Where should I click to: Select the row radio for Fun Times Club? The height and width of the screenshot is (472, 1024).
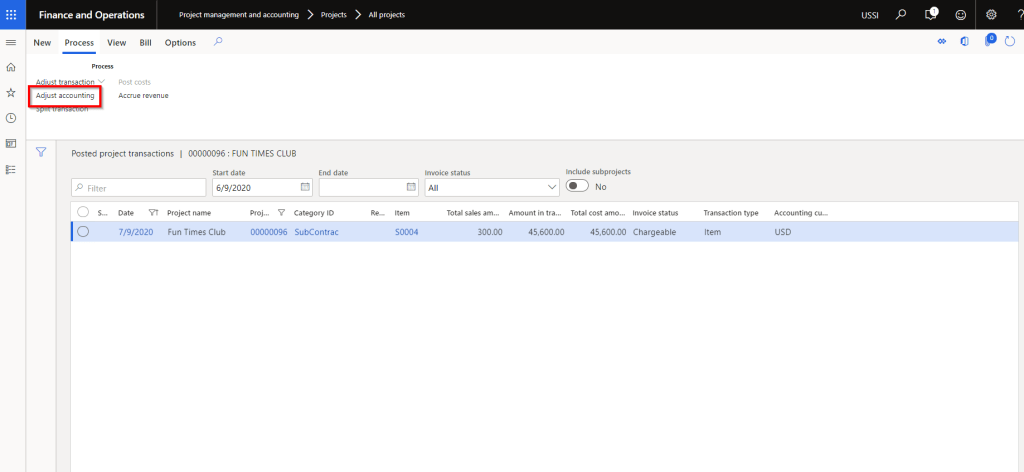pyautogui.click(x=83, y=231)
